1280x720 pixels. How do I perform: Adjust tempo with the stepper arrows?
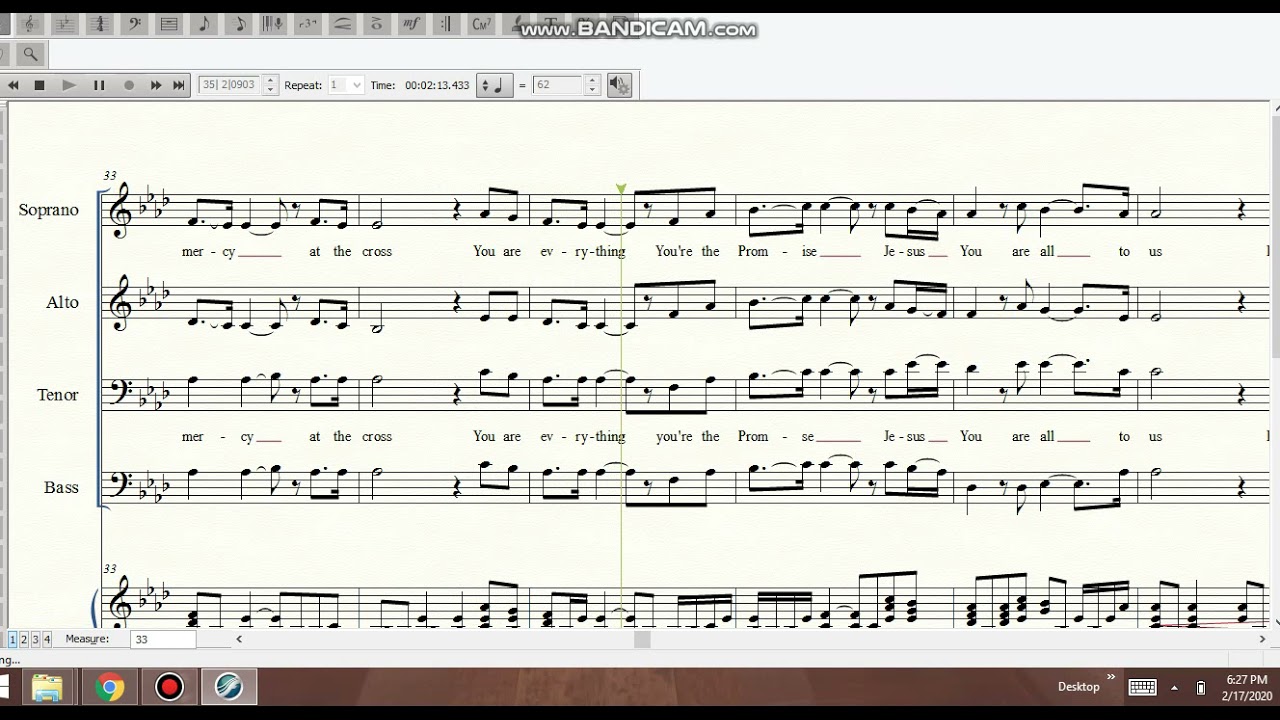591,85
